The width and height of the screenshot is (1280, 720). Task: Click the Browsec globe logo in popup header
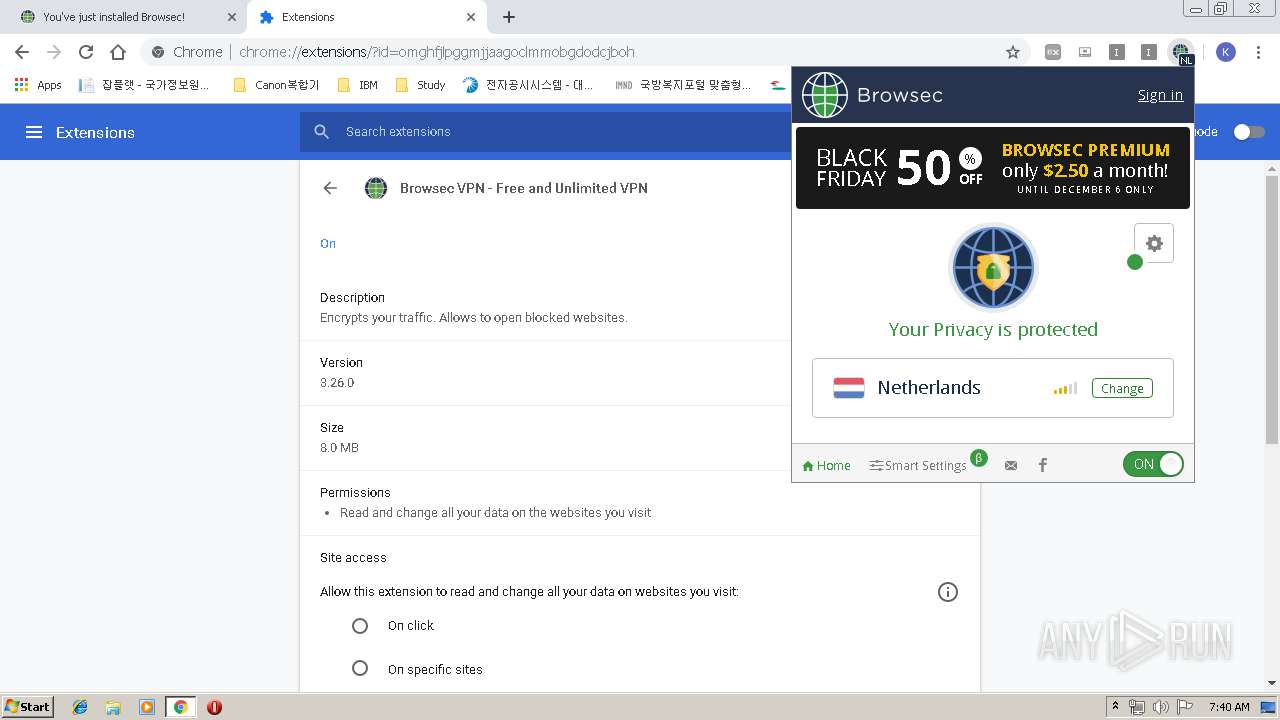(824, 95)
